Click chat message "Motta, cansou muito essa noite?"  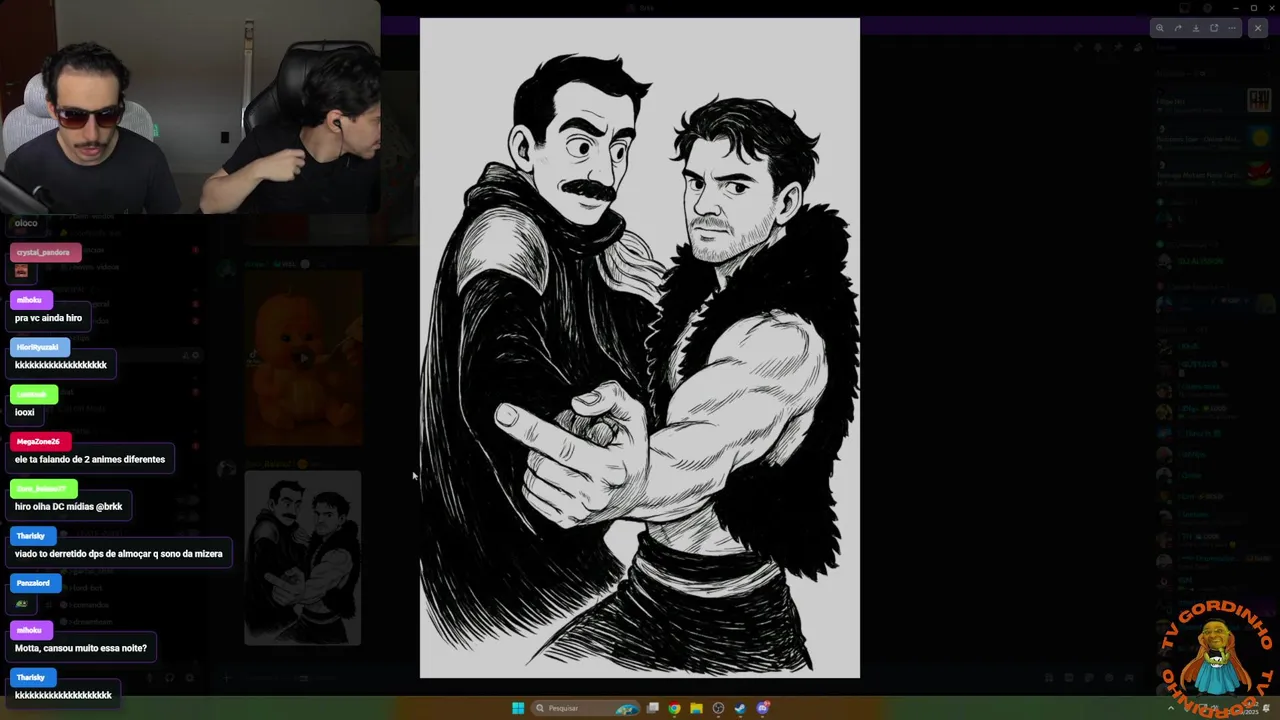(x=81, y=648)
